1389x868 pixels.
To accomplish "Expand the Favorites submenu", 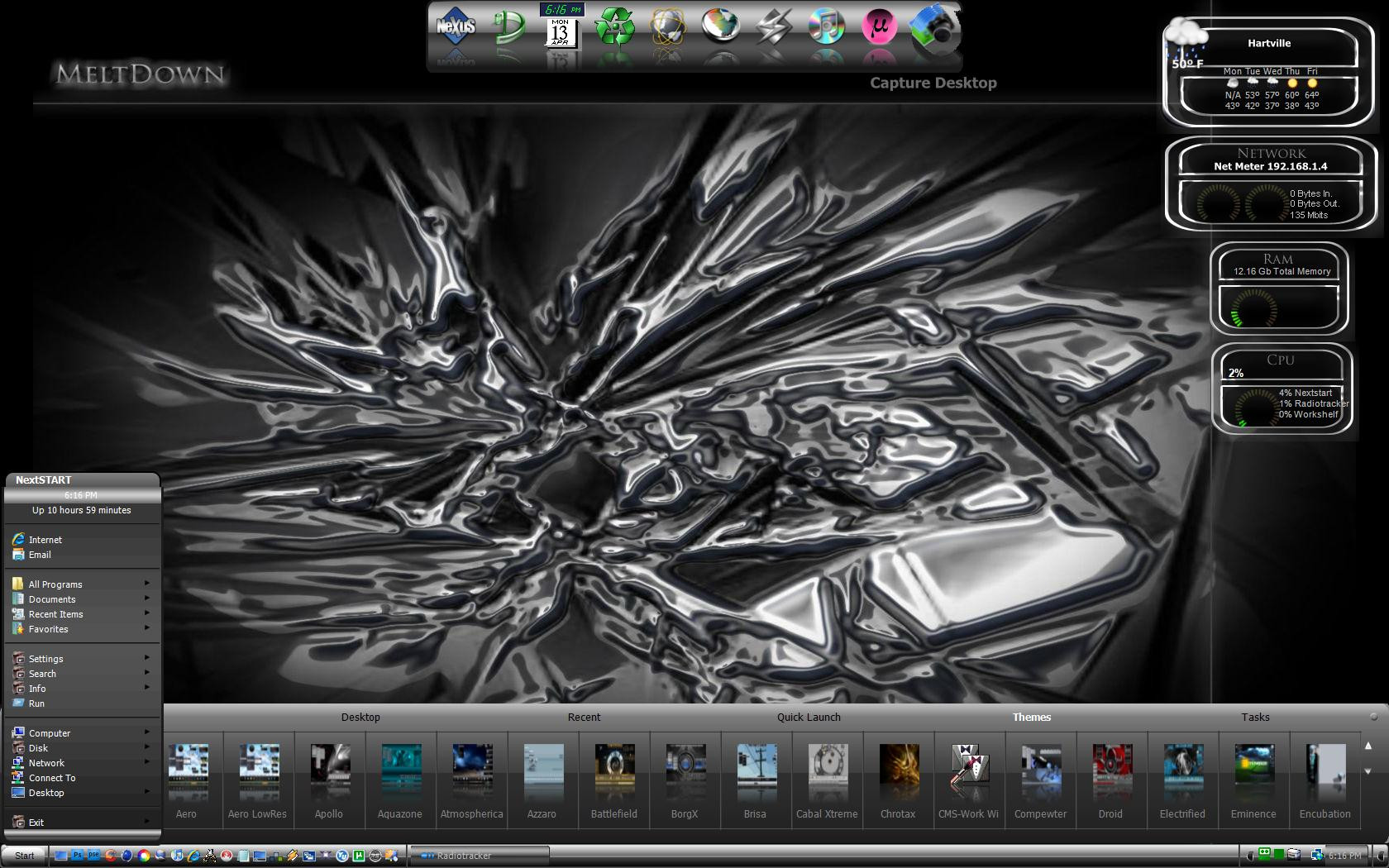I will click(x=48, y=629).
